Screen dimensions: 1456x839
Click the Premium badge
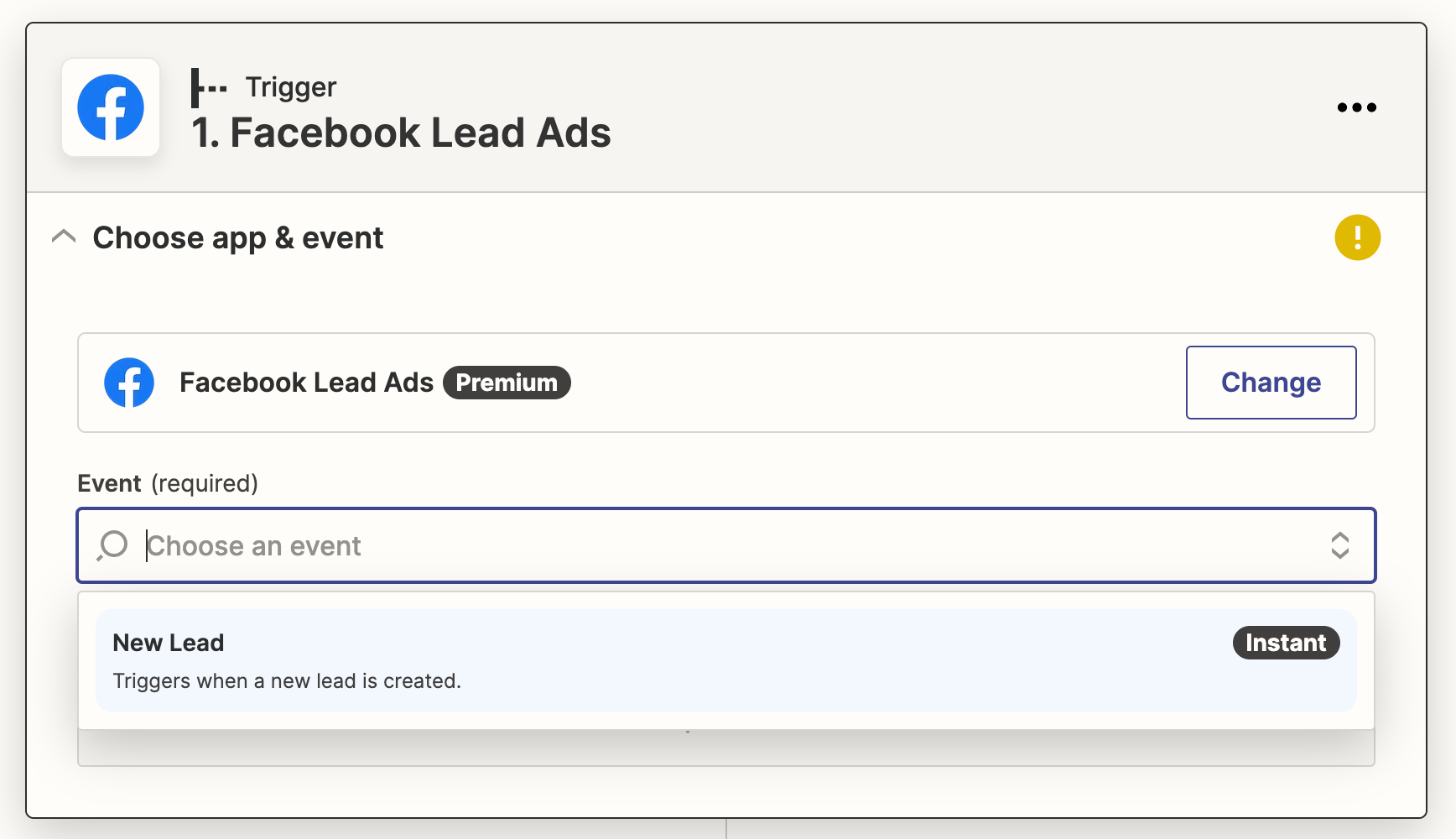pos(507,383)
